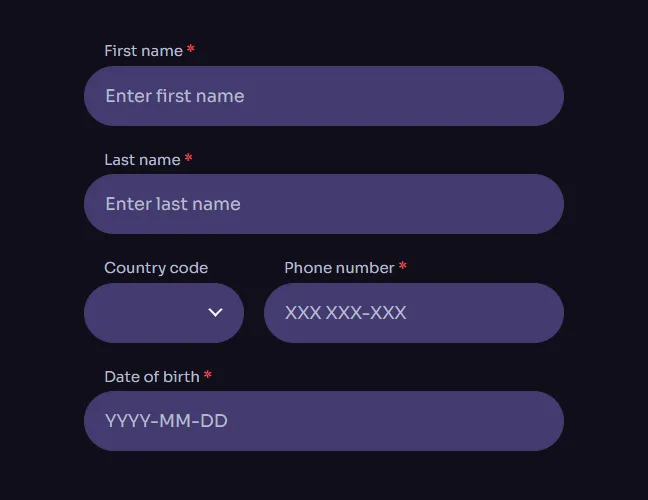The image size is (648, 500).
Task: Open the Country code dropdown
Action: pyautogui.click(x=164, y=313)
